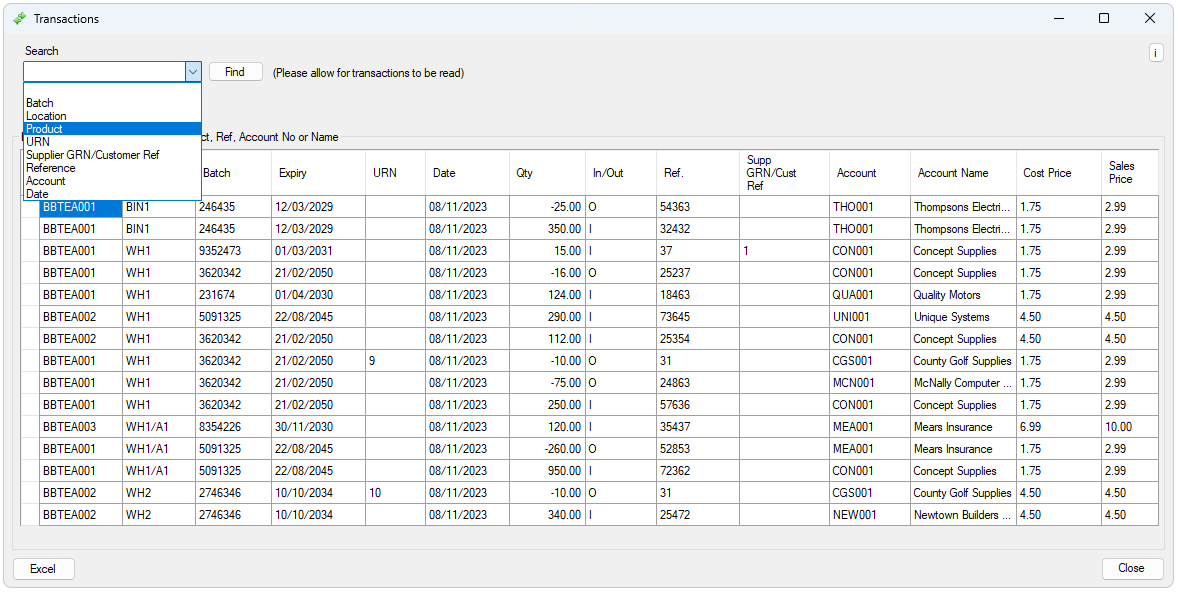The height and width of the screenshot is (592, 1178).
Task: Pick the highlighted 'Product' option
Action: tap(45, 129)
